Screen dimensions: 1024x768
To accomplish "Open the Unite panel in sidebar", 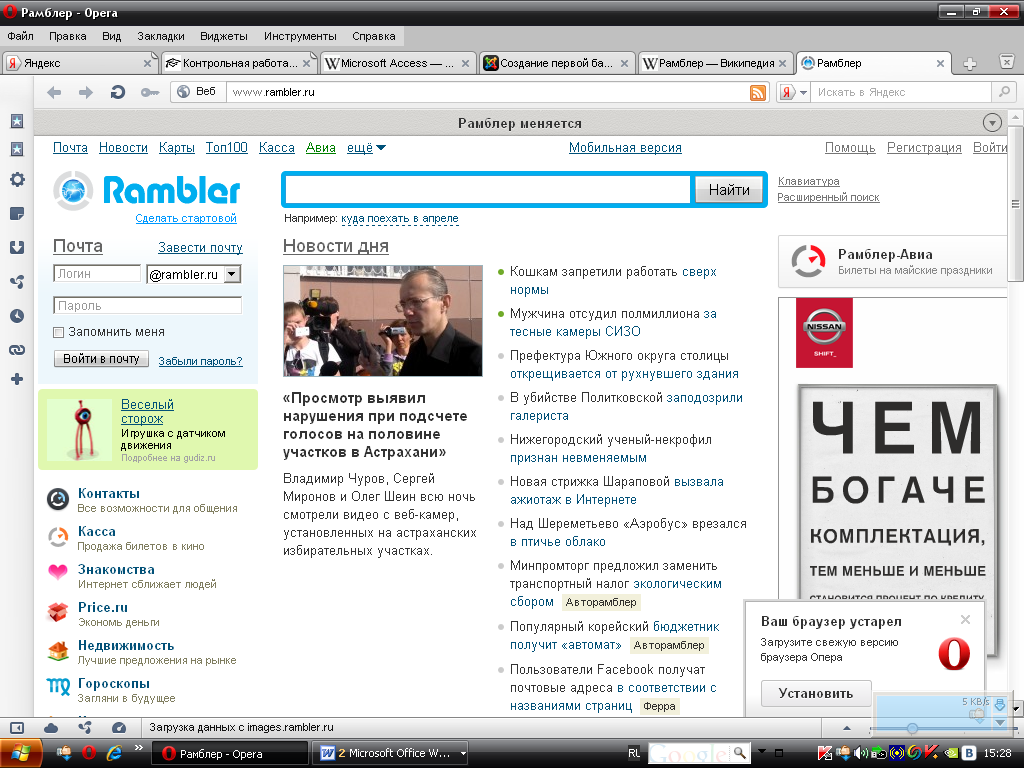I will click(17, 281).
